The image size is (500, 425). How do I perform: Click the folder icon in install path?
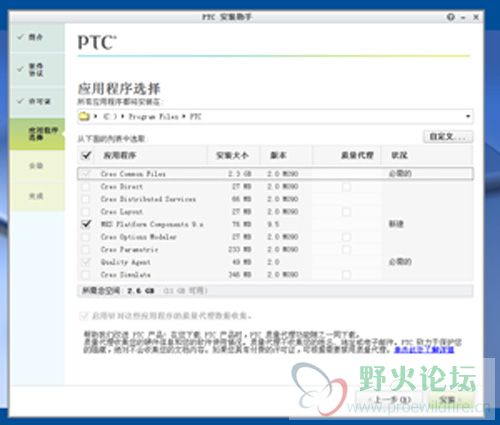[84, 116]
